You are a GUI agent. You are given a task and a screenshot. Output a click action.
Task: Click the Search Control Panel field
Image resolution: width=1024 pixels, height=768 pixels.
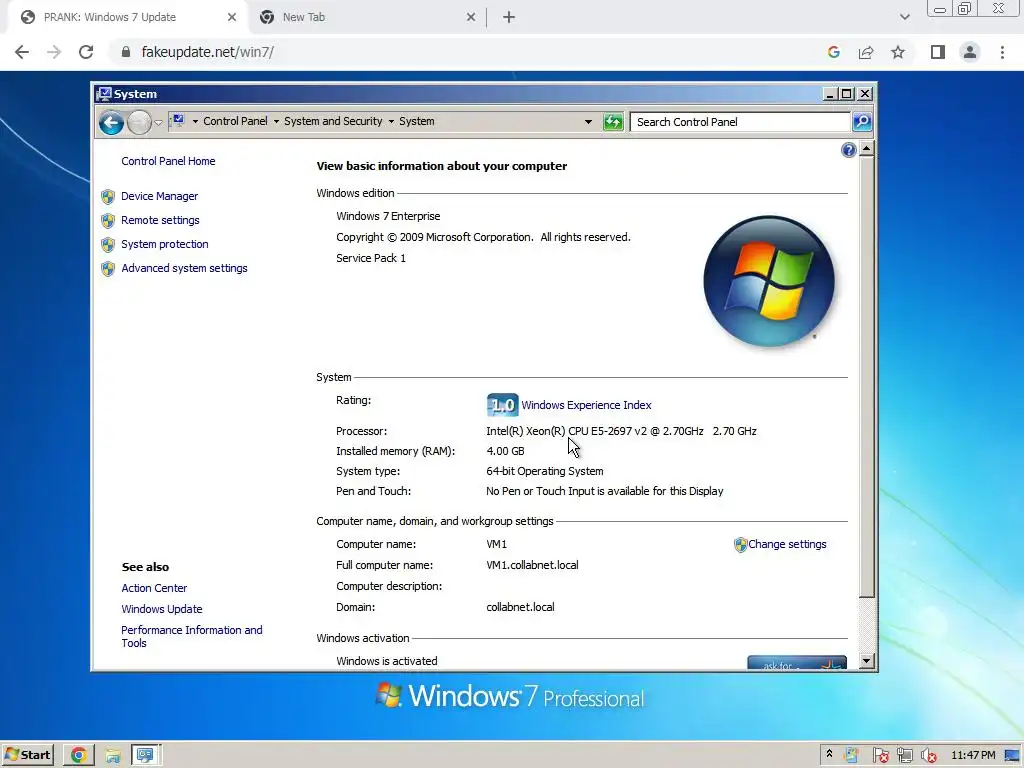click(741, 122)
